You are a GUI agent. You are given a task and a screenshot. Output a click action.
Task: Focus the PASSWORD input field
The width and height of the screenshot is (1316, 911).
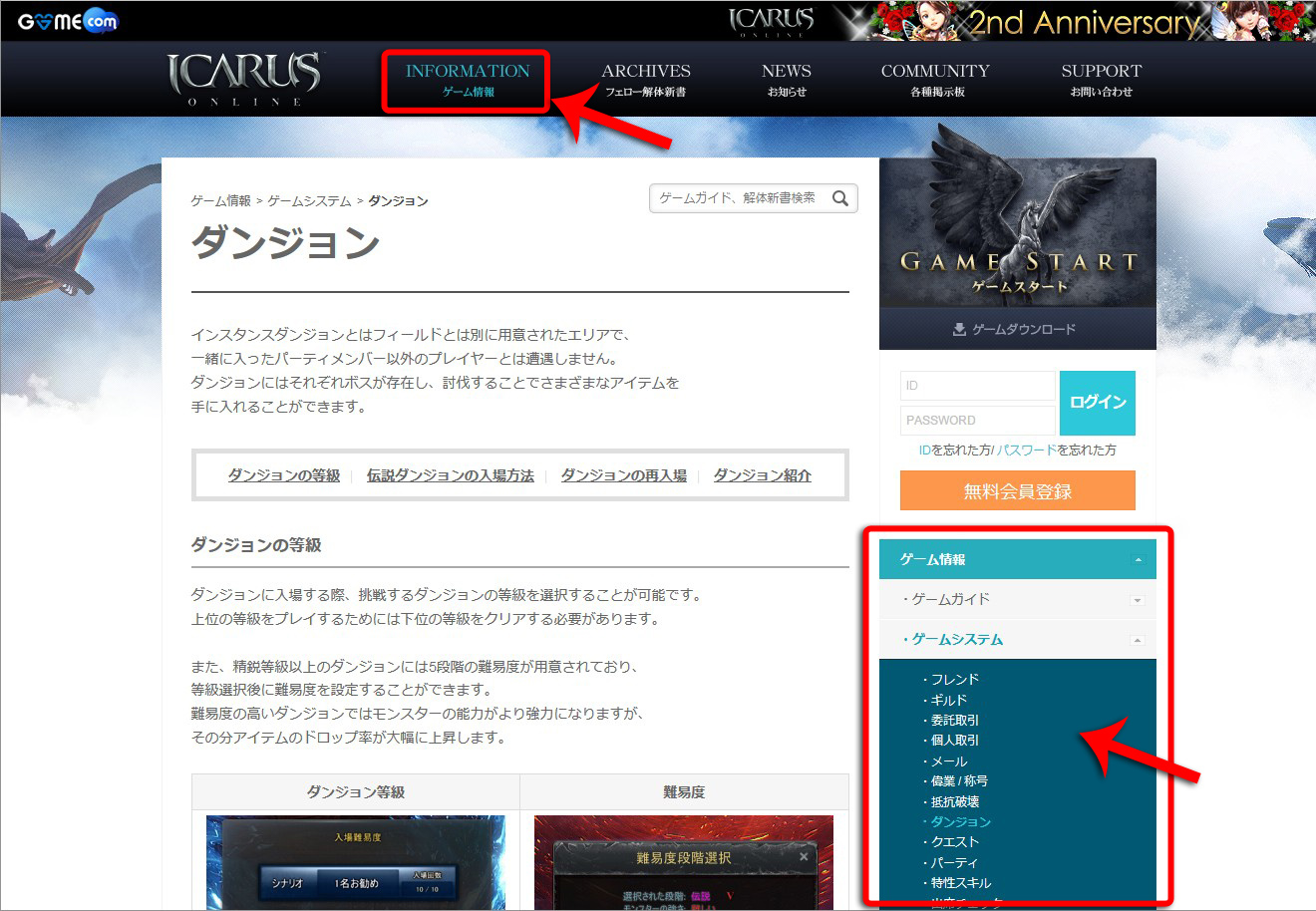tap(977, 421)
